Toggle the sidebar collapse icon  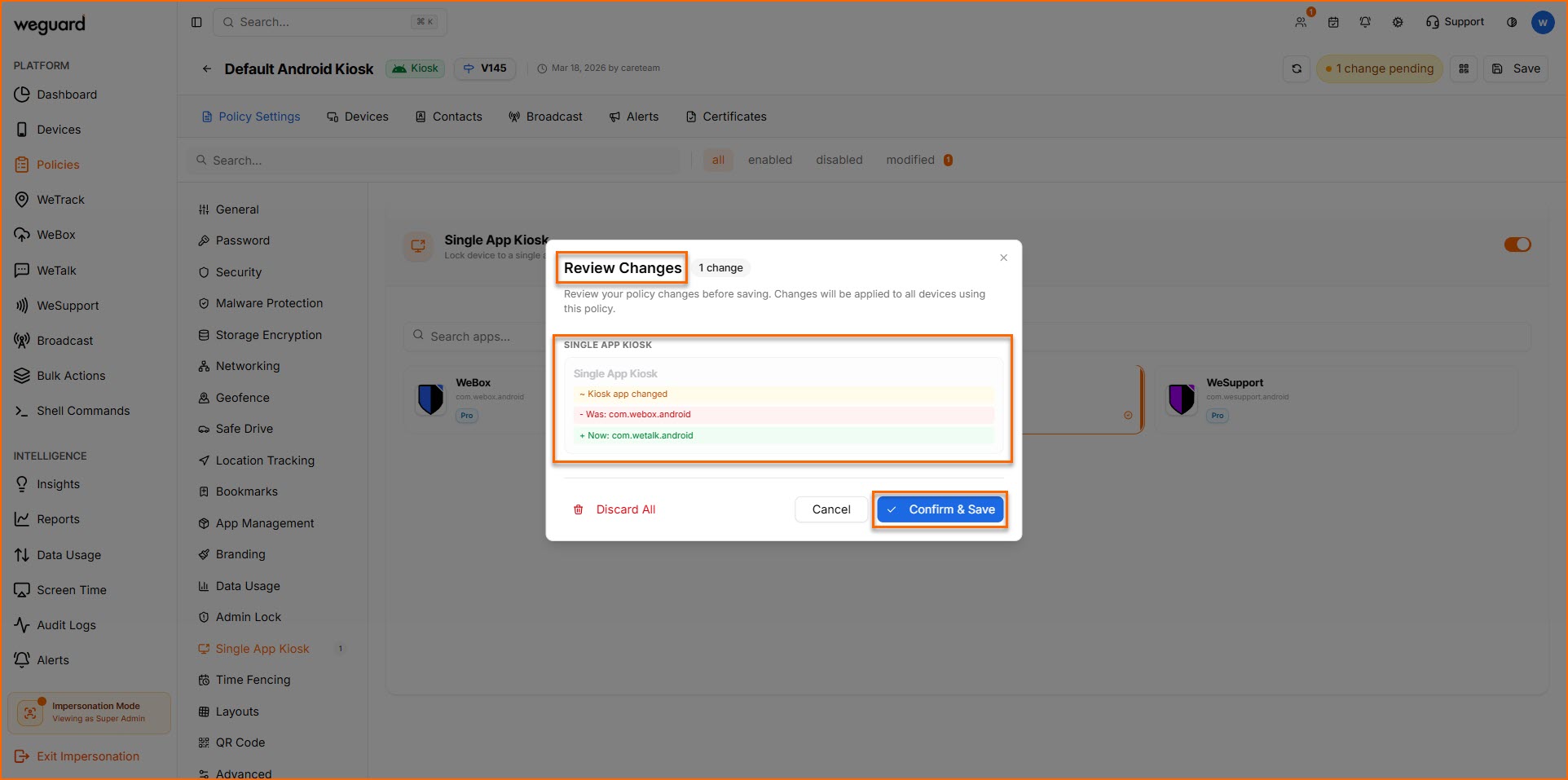pyautogui.click(x=196, y=22)
